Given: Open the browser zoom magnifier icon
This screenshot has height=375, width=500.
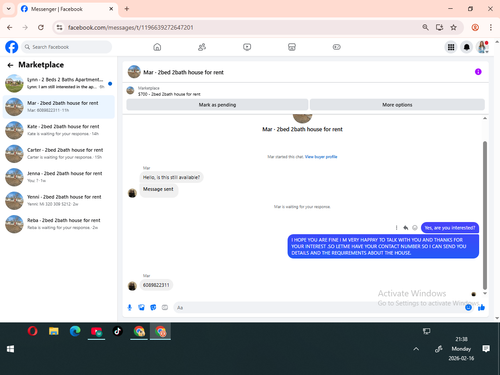Looking at the screenshot, I should tap(425, 27).
